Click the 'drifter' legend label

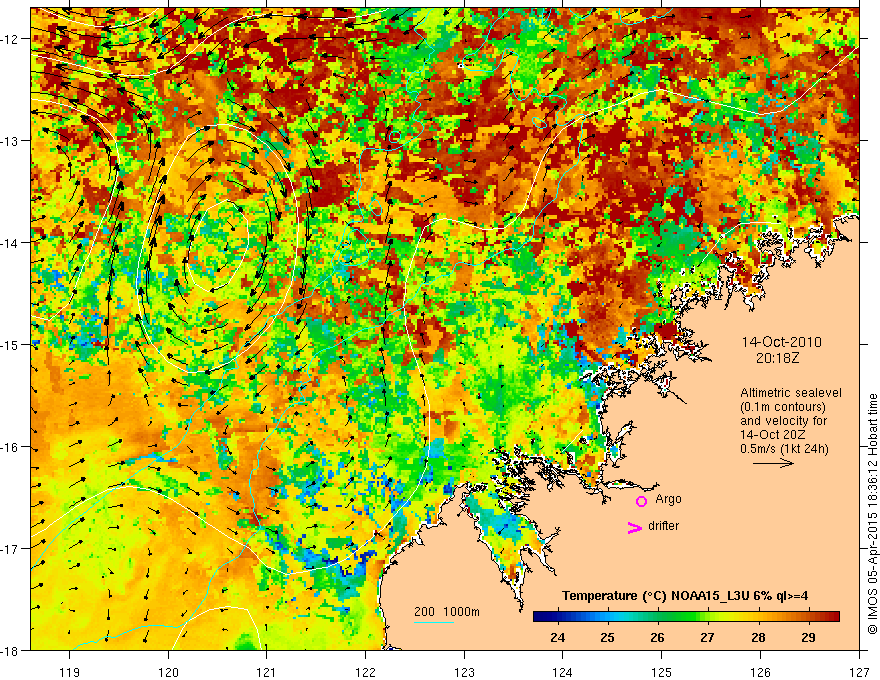coord(663,526)
